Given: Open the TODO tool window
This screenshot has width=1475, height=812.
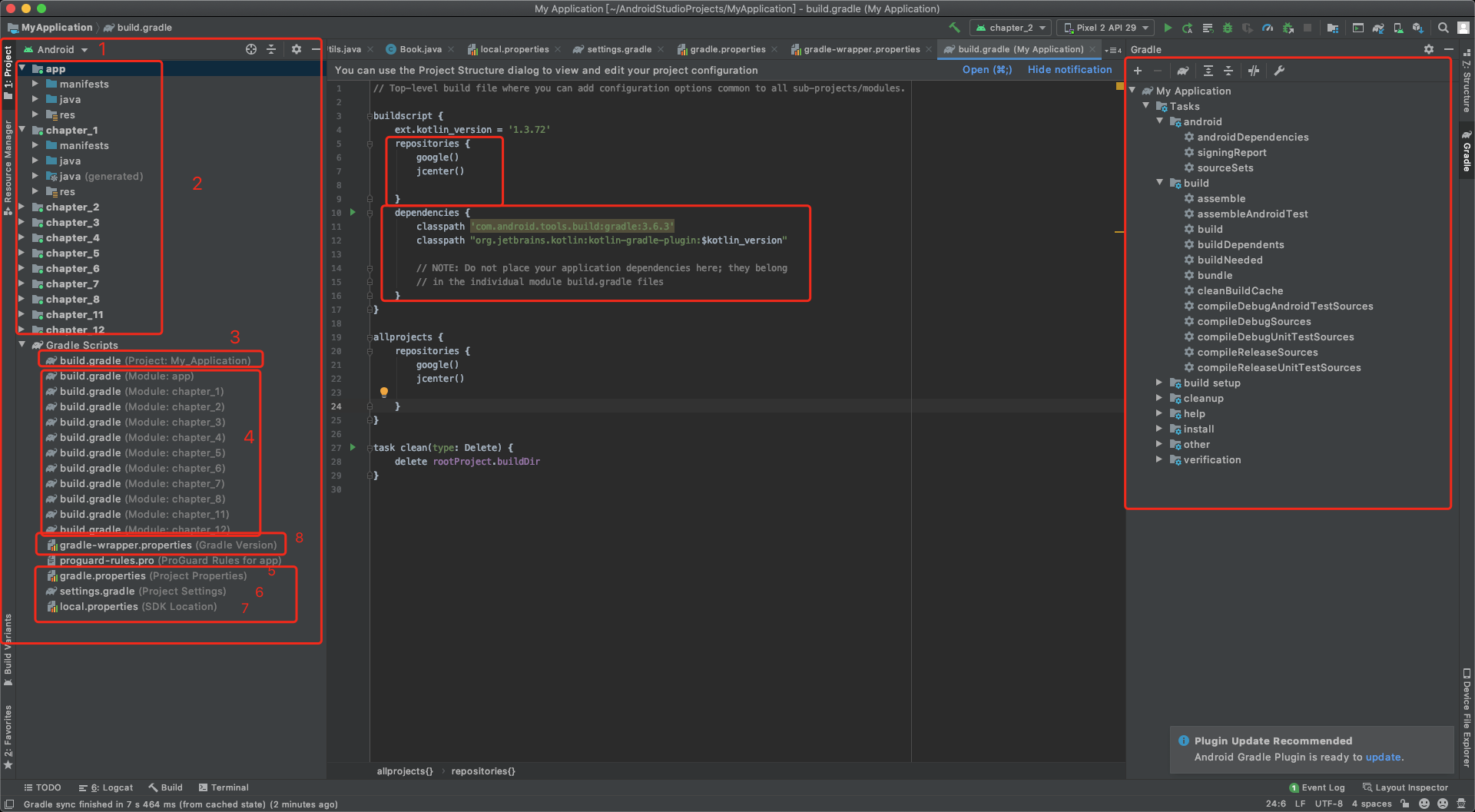Looking at the screenshot, I should 42,787.
